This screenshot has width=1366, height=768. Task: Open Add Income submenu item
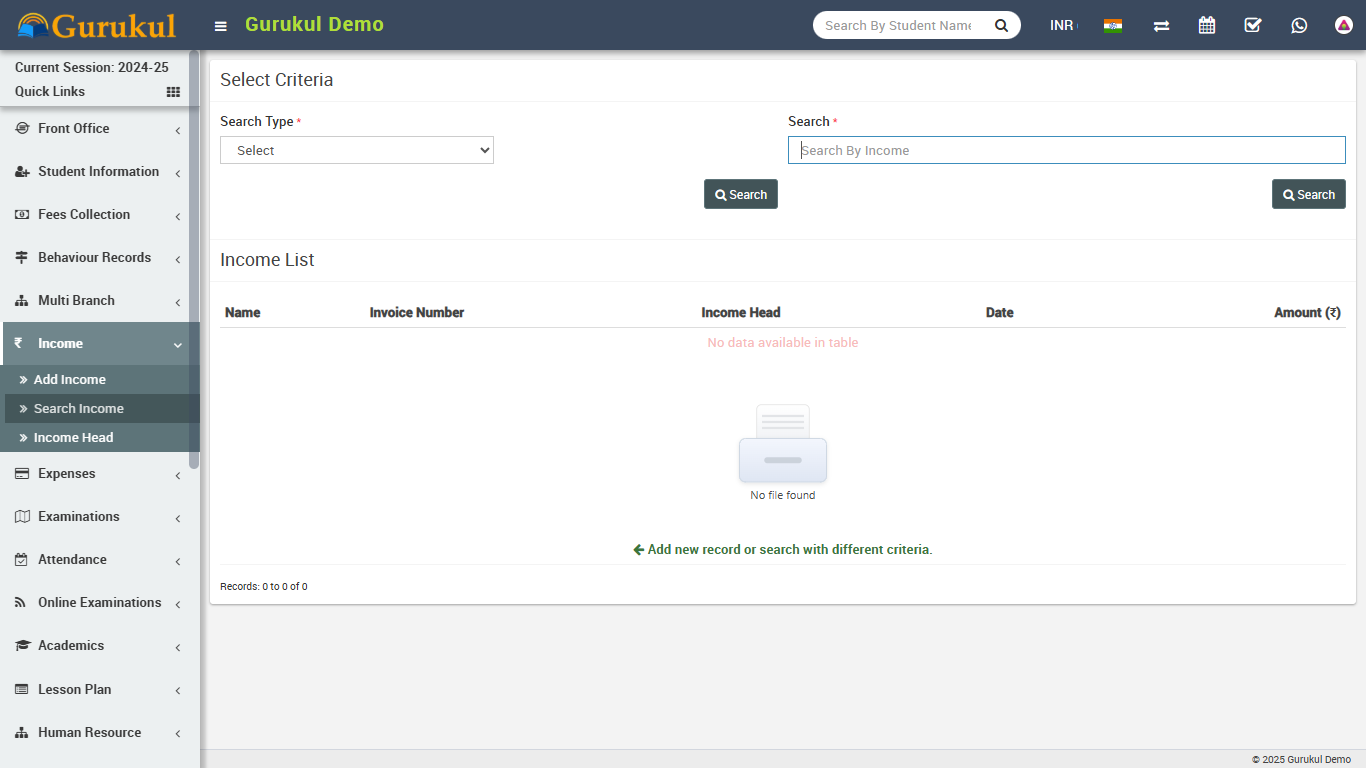[x=70, y=380]
